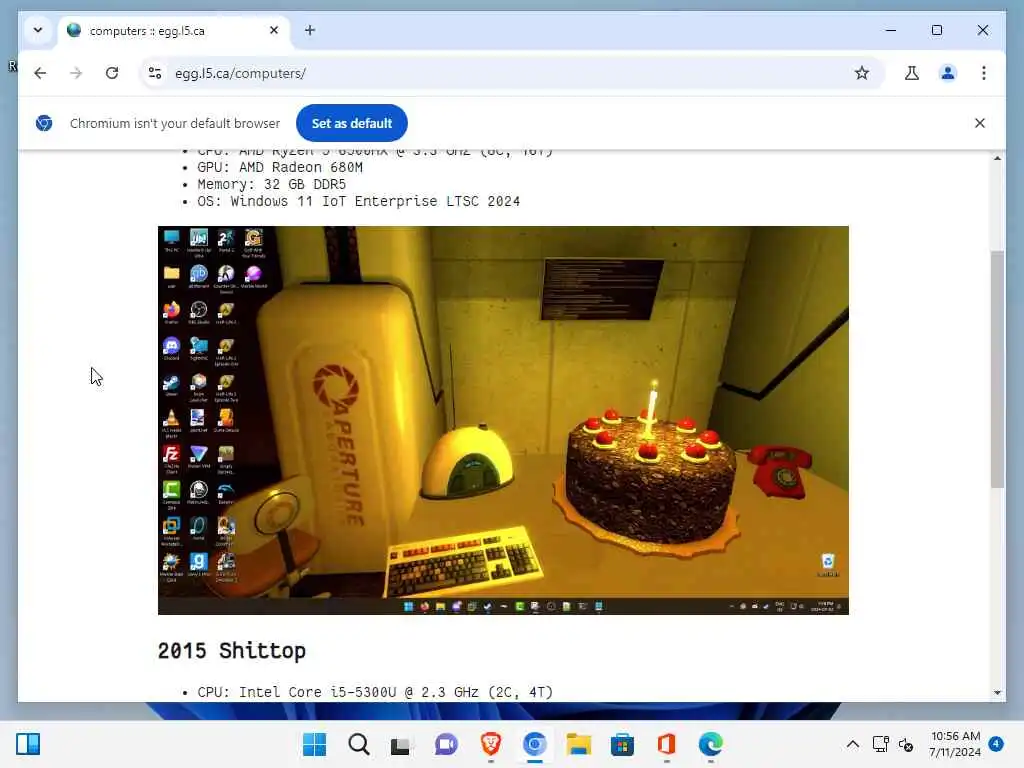Screen dimensions: 1024x768
Task: Open Task View on taskbar
Action: 400,744
